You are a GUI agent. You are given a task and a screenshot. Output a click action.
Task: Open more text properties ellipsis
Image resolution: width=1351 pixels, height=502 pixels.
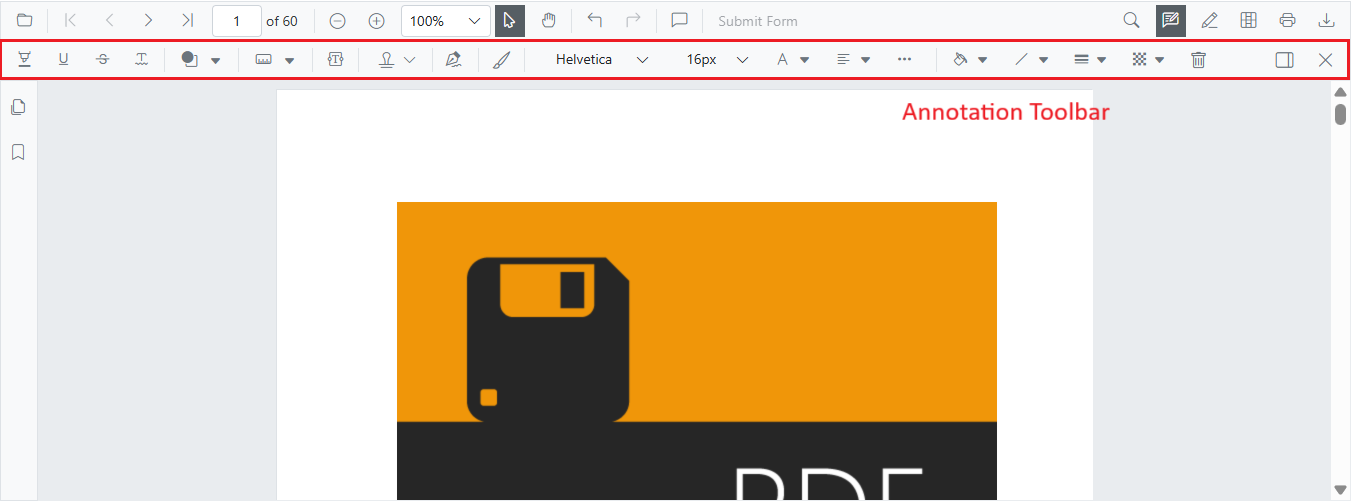(x=905, y=60)
